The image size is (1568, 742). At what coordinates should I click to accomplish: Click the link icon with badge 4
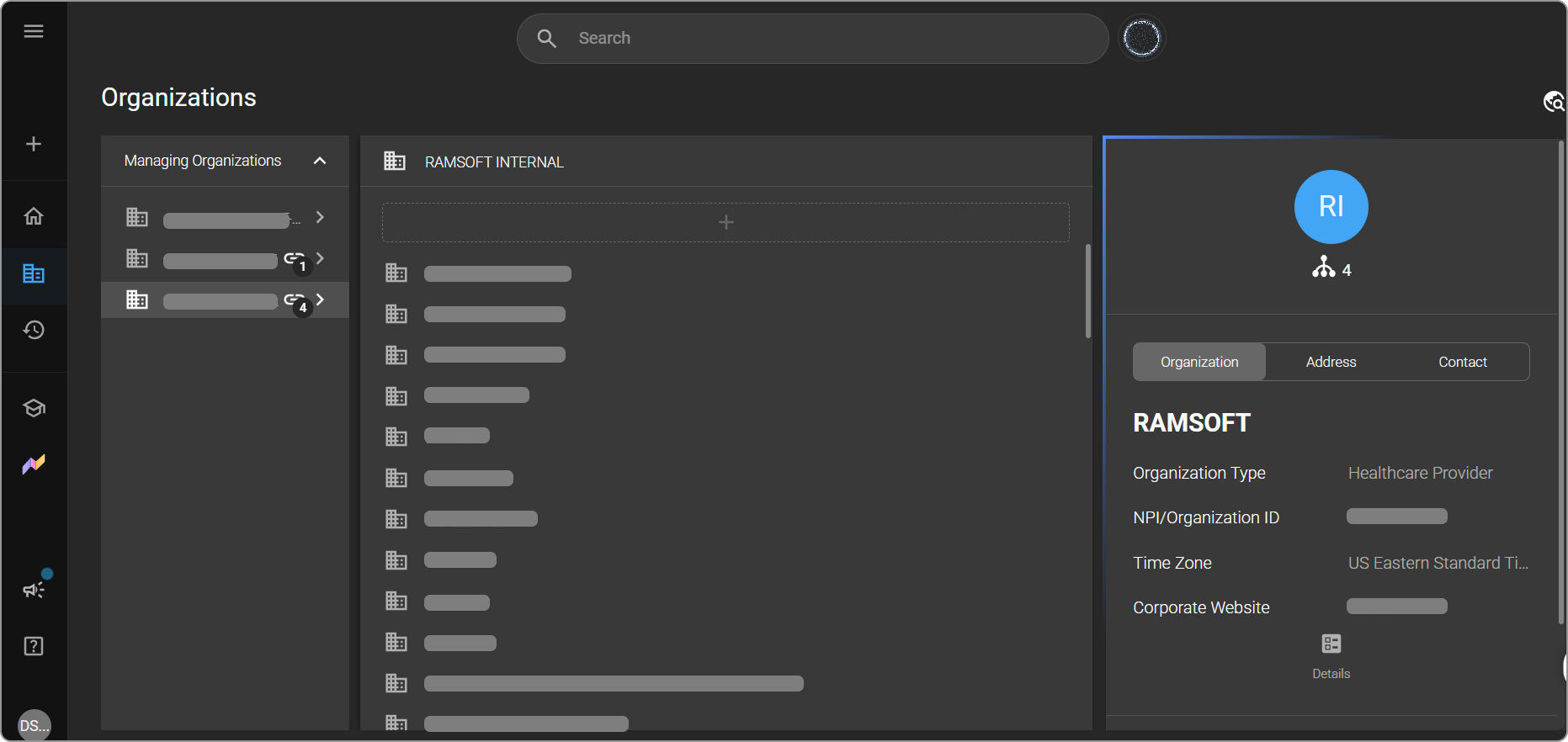tap(294, 300)
